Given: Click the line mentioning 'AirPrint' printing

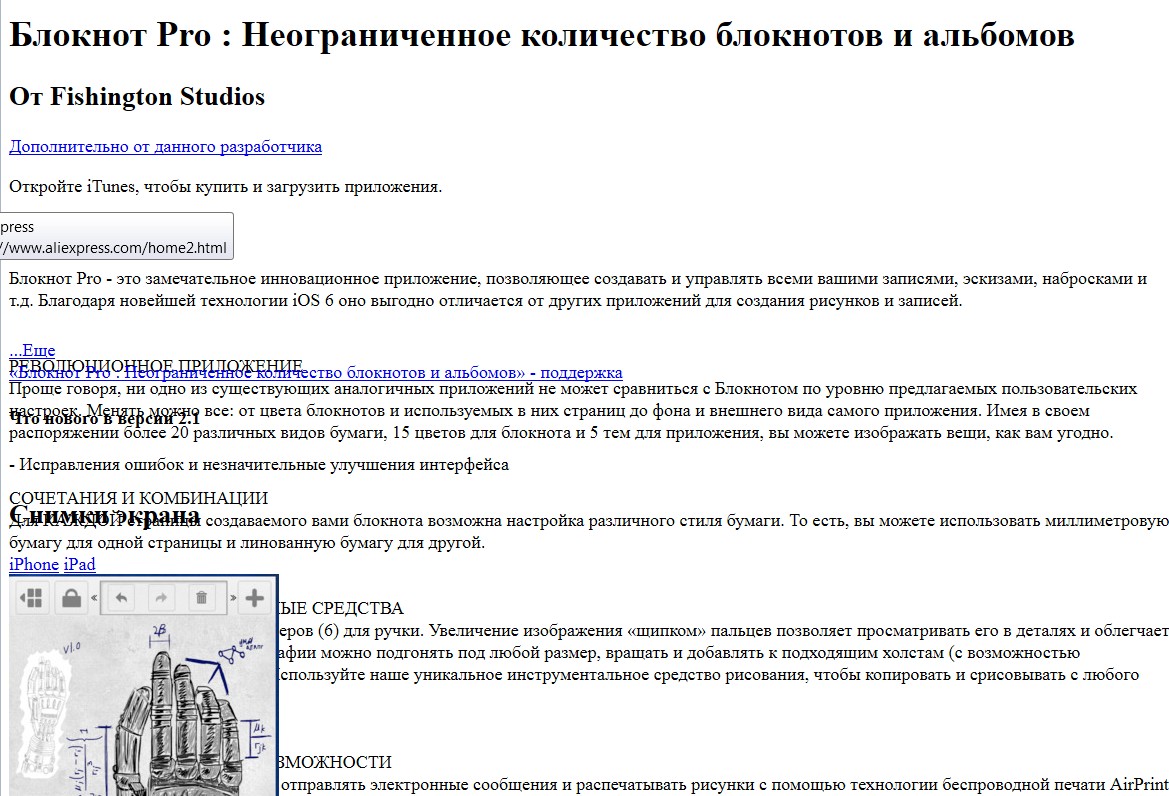Looking at the screenshot, I should [723, 784].
